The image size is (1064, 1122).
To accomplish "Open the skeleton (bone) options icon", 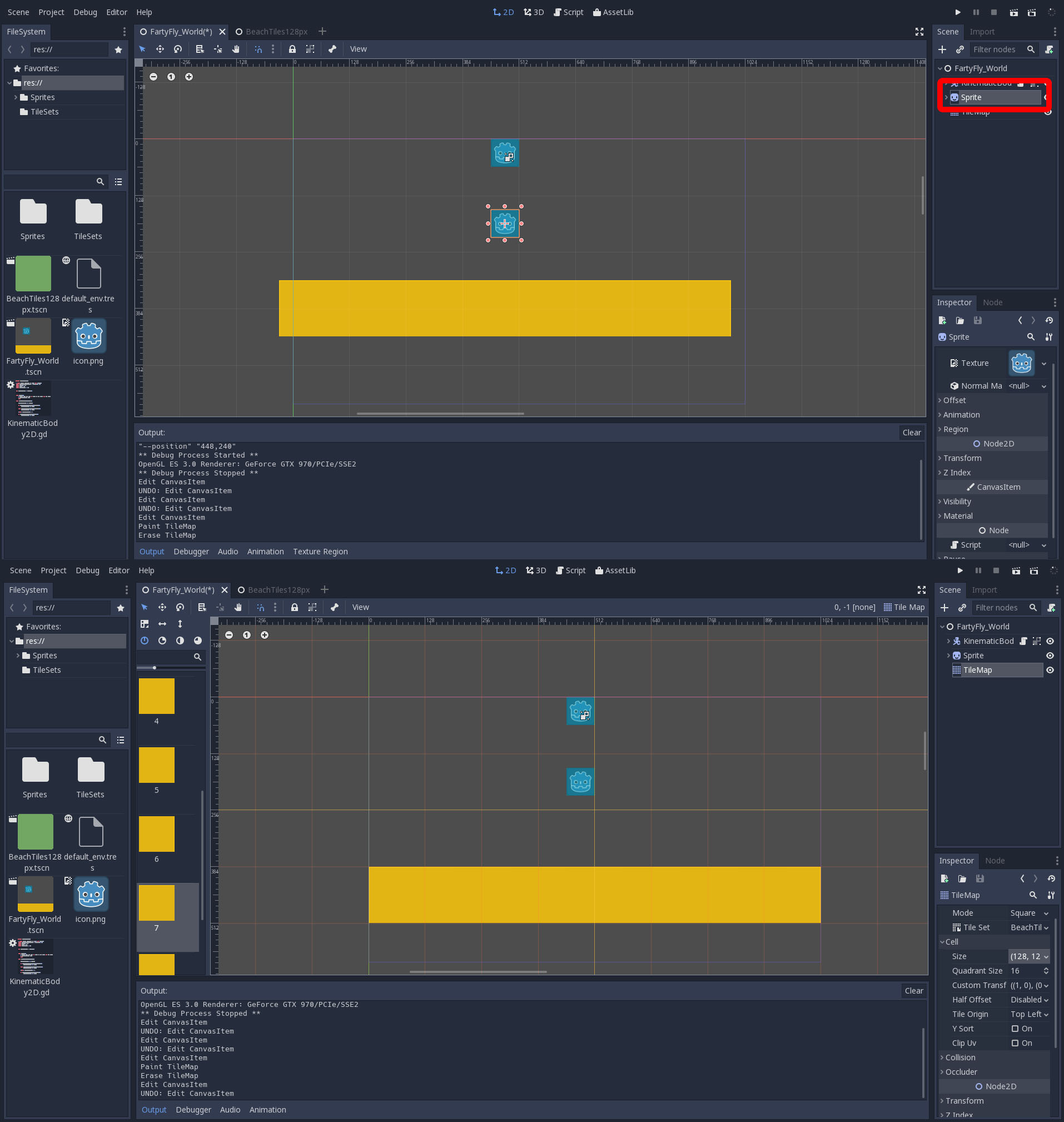I will point(332,49).
